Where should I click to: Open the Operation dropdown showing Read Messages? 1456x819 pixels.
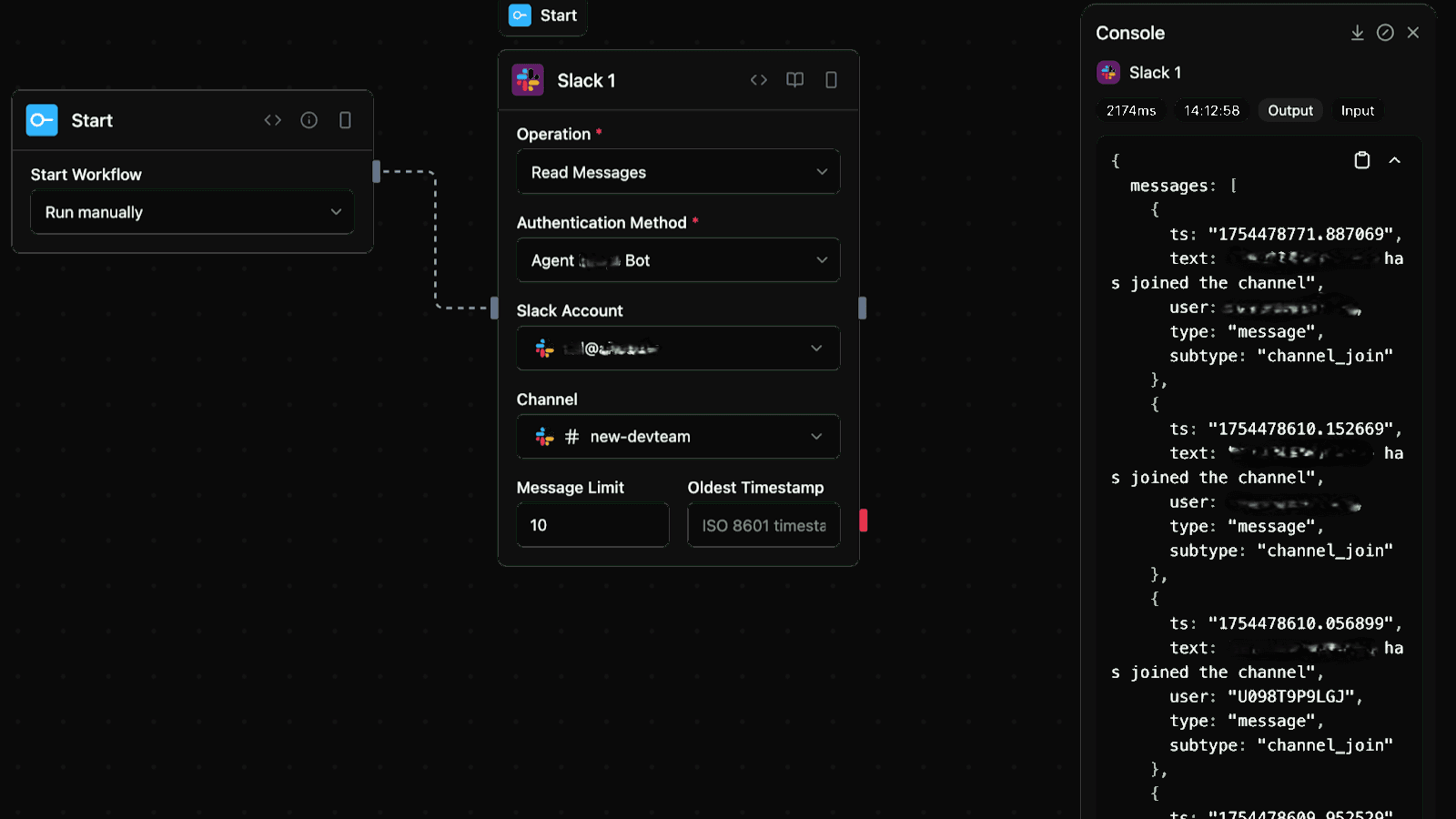677,171
